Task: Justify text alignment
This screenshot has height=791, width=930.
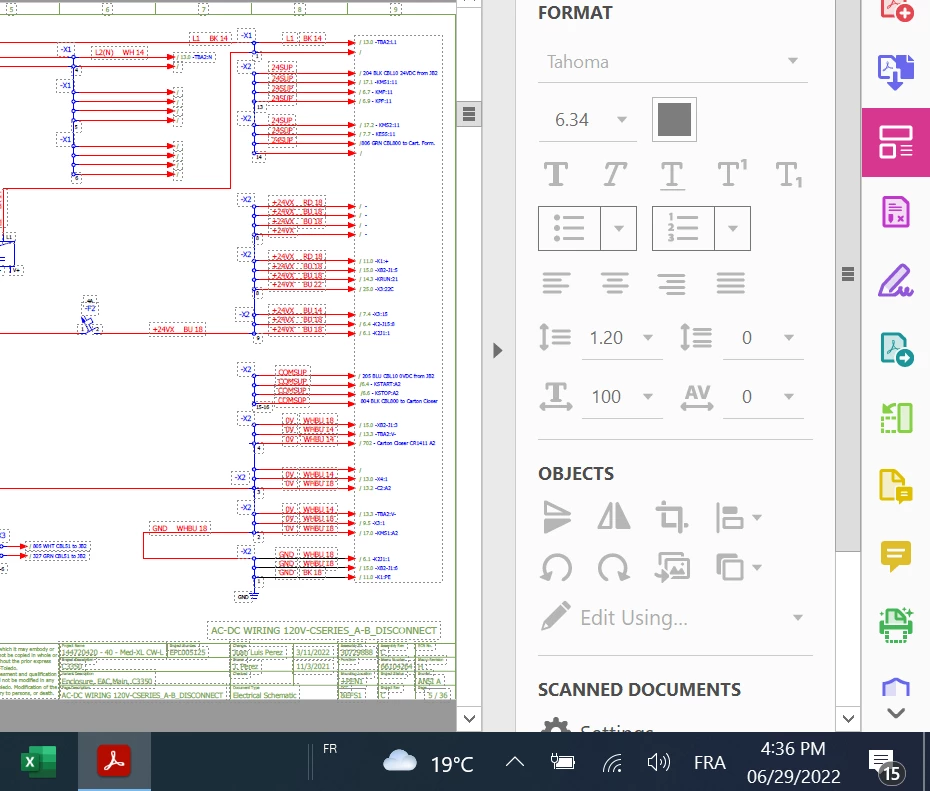Action: tap(731, 283)
